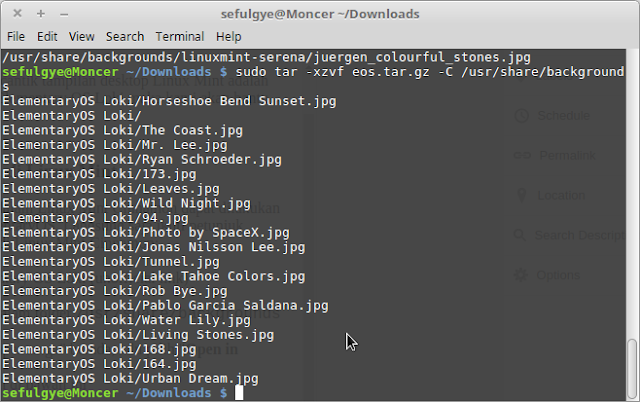The height and width of the screenshot is (402, 640).
Task: Open the View menu
Action: click(82, 37)
